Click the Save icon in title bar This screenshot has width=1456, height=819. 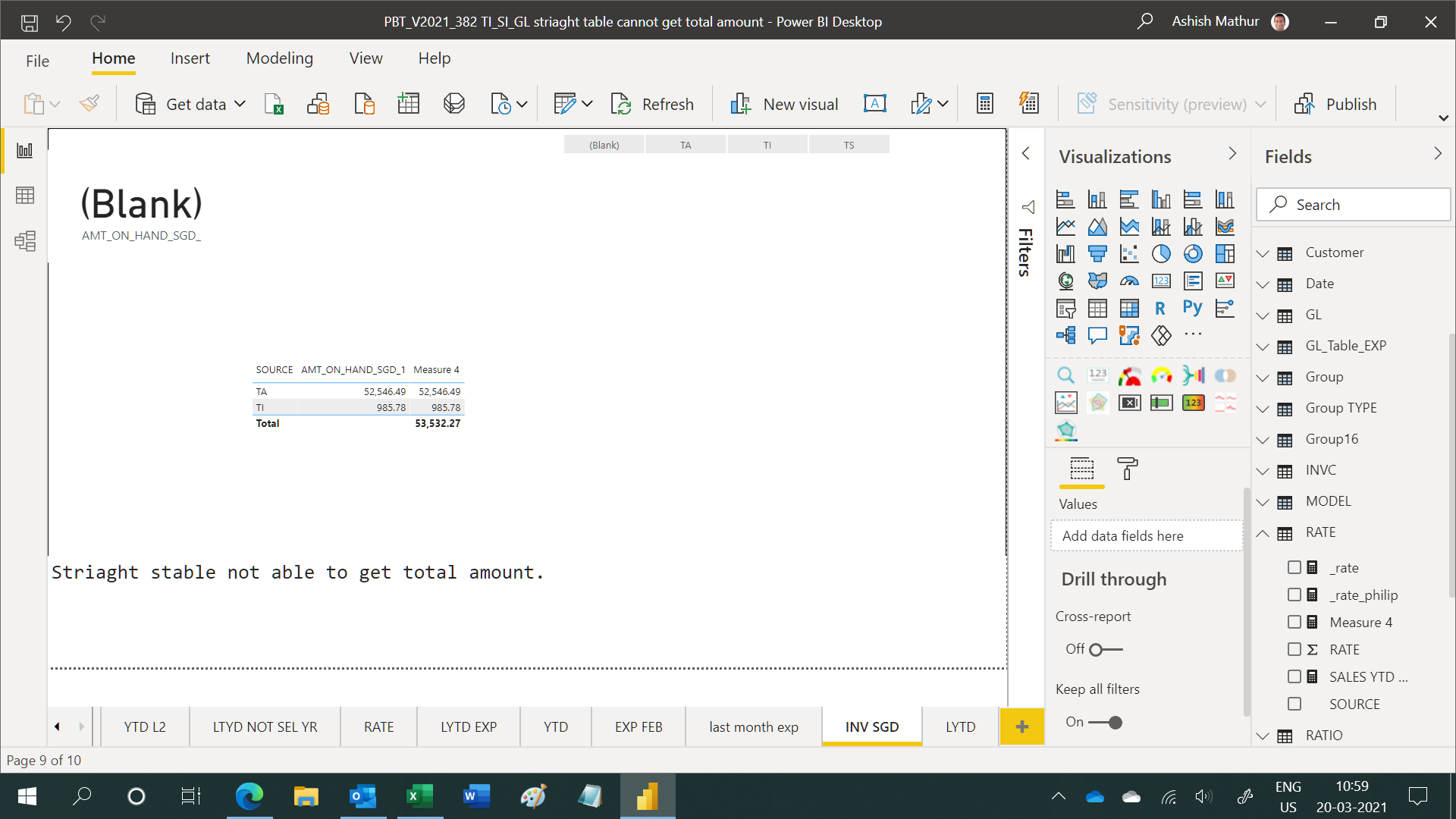30,22
